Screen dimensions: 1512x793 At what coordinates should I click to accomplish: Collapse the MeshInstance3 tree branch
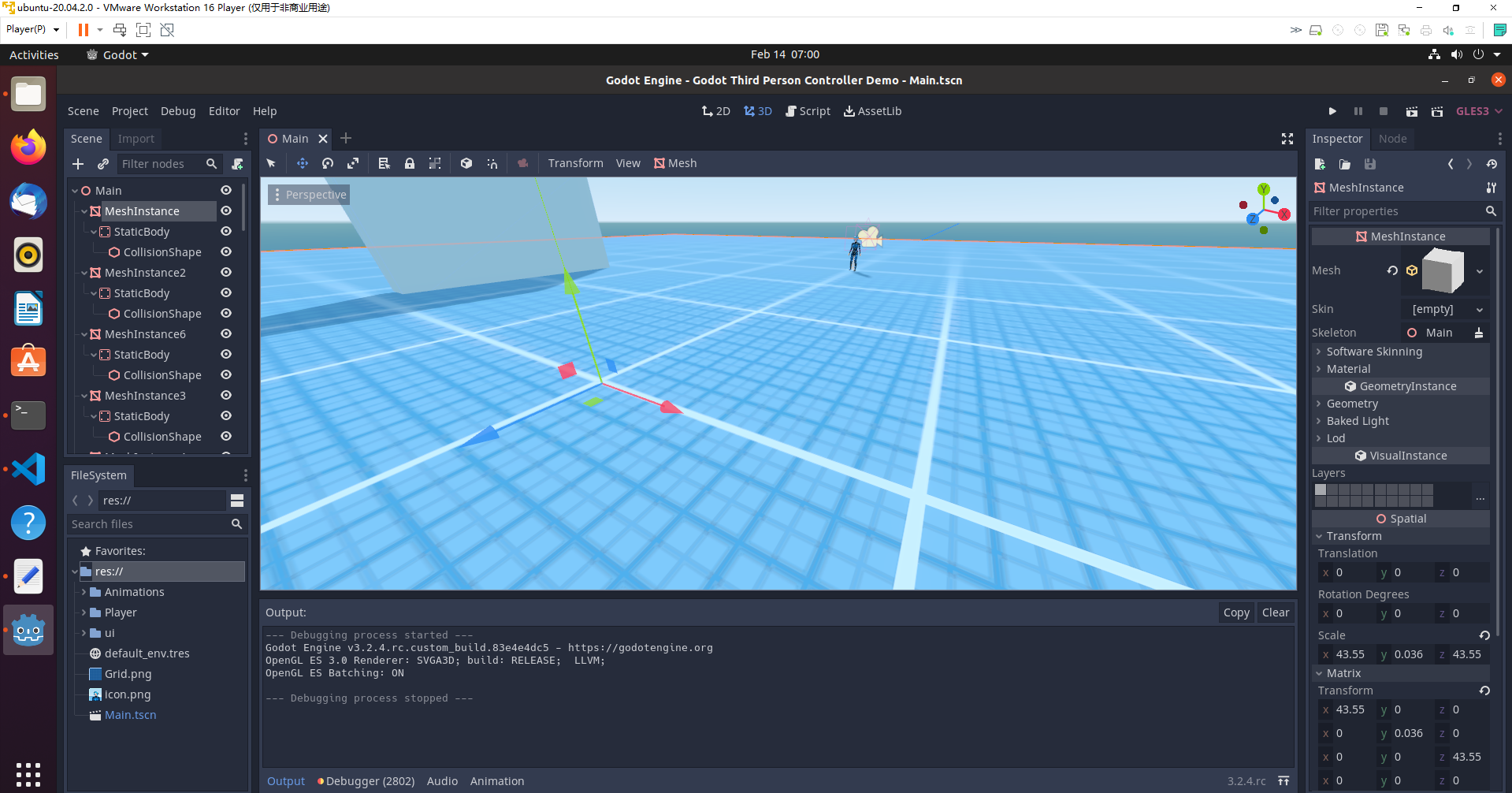point(84,395)
